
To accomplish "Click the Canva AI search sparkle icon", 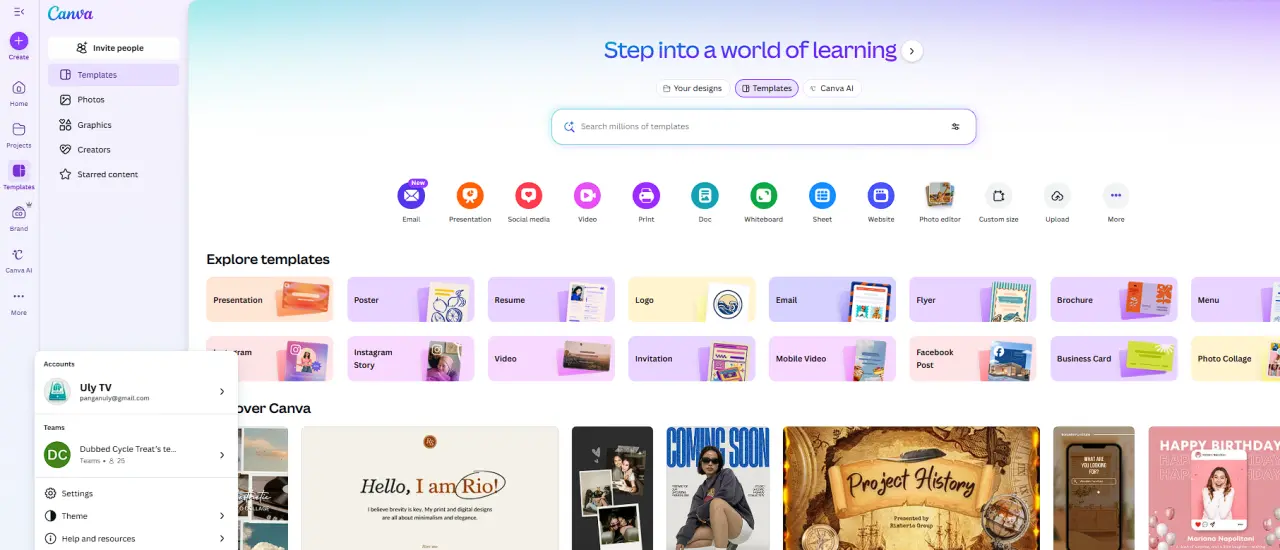I will (569, 127).
